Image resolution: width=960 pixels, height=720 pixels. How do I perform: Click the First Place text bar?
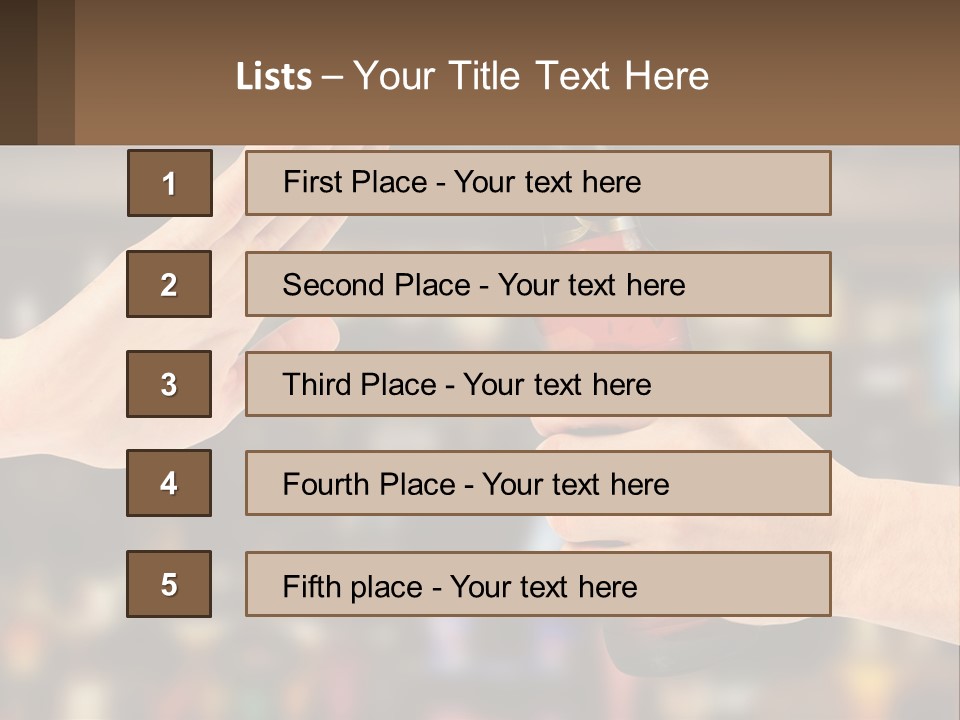point(538,183)
